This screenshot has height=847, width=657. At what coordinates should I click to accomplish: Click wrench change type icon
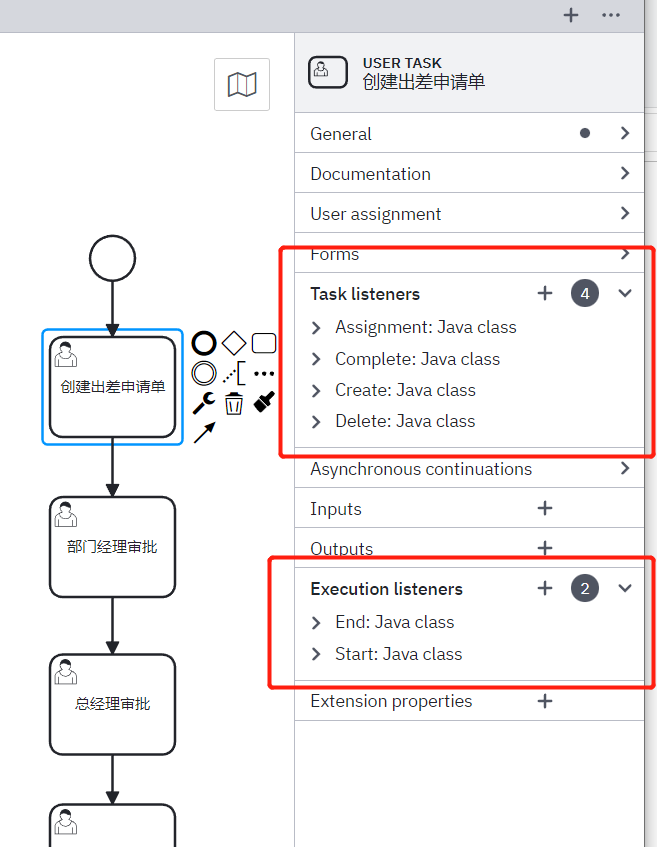coord(204,403)
